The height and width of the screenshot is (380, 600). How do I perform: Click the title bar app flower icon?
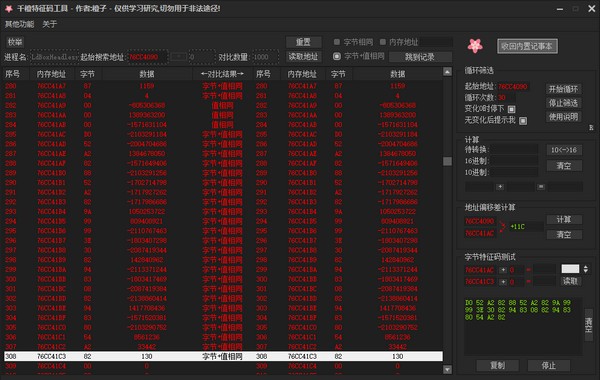[9, 8]
